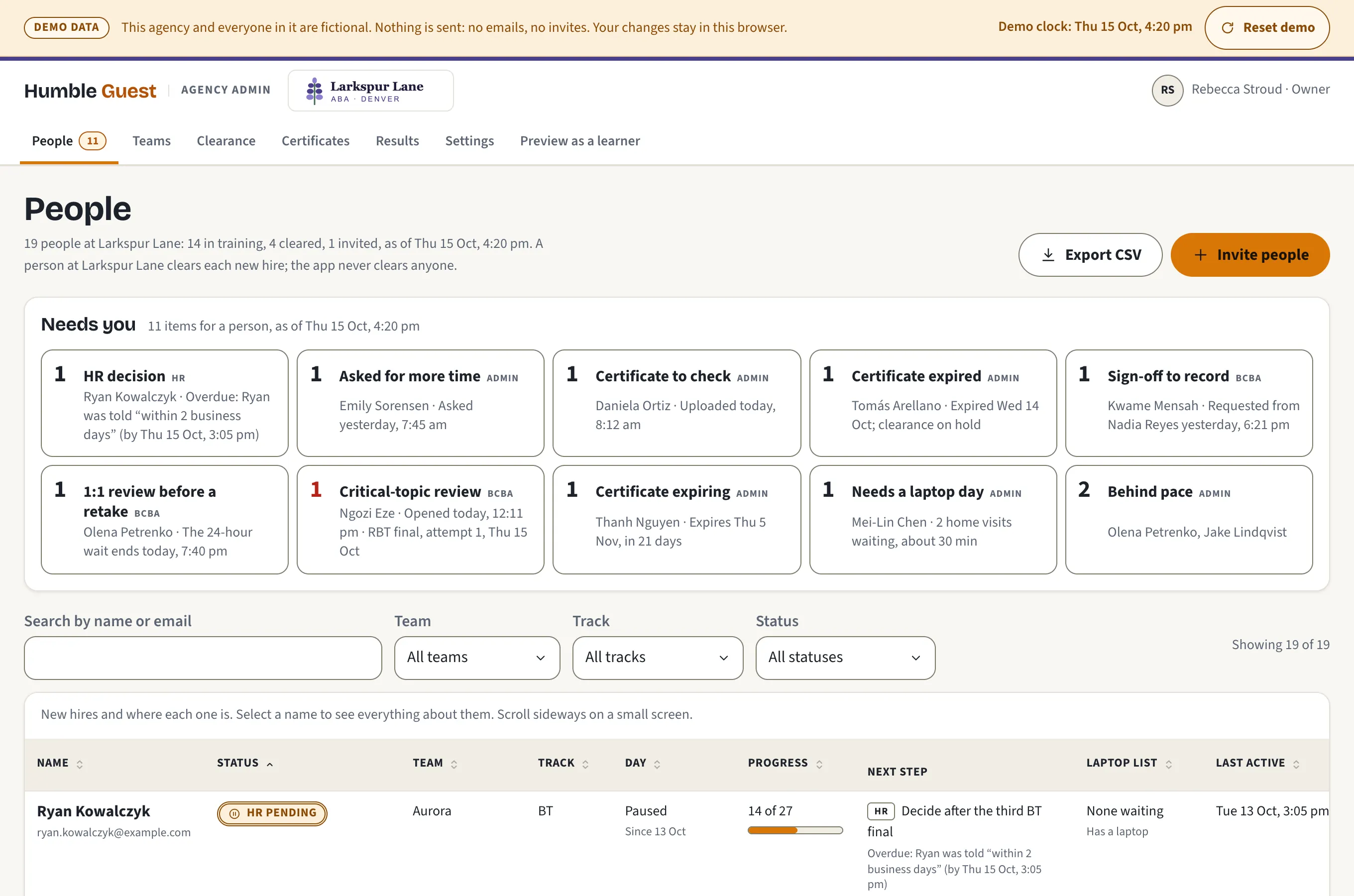1354x896 pixels.
Task: Click the DEMO DATA pill label
Action: pos(66,27)
